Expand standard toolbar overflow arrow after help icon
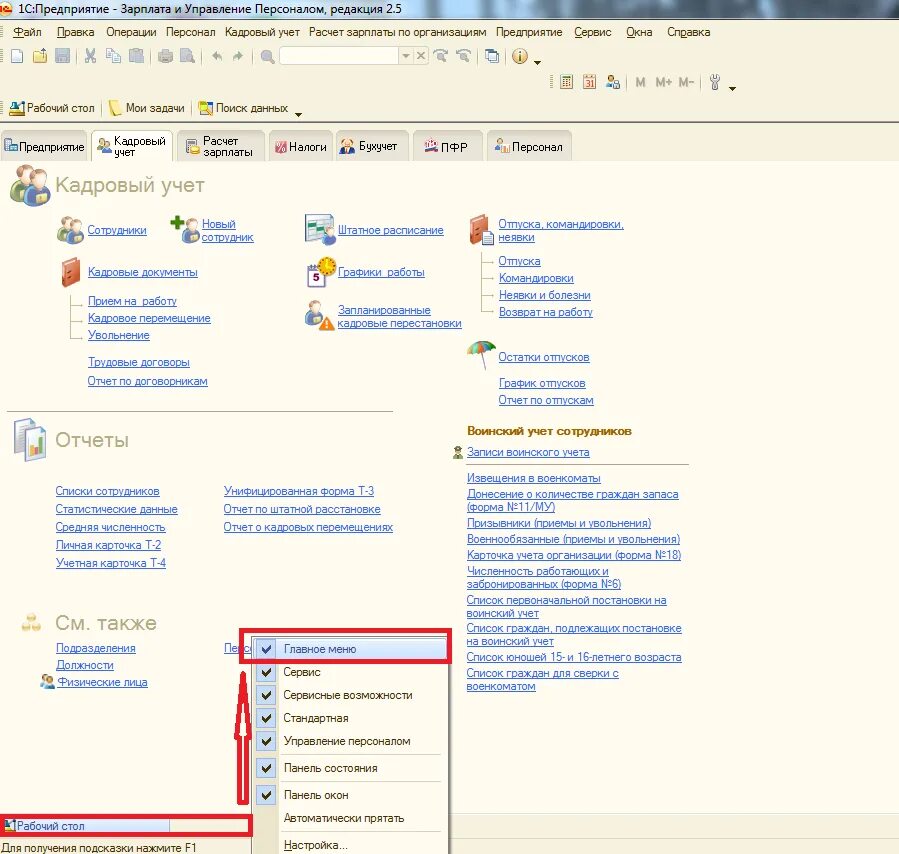 point(537,62)
